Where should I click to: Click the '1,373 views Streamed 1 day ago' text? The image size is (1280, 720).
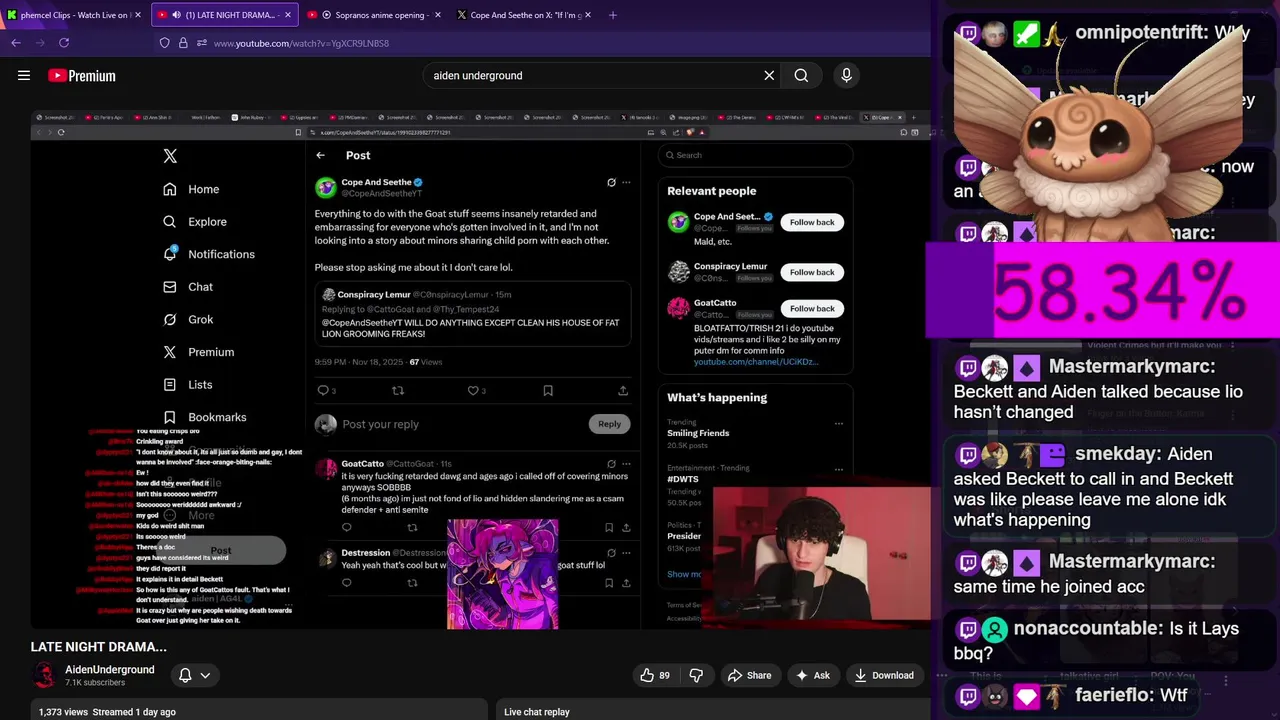tap(107, 712)
